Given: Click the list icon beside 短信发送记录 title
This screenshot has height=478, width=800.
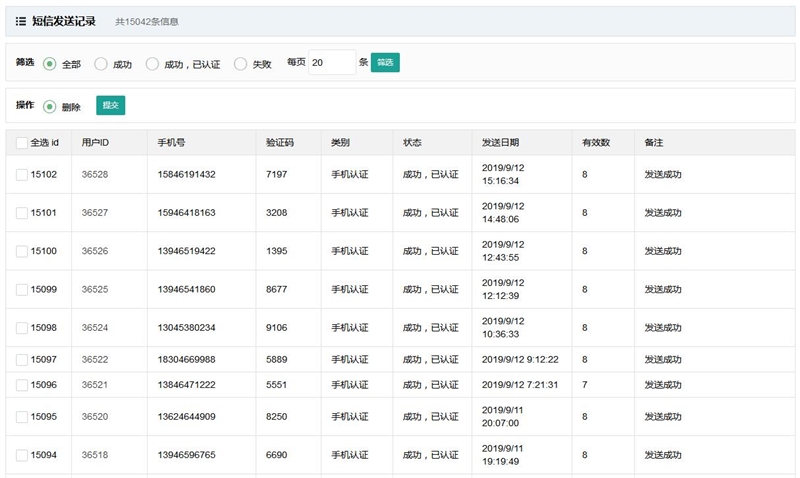Looking at the screenshot, I should point(21,21).
